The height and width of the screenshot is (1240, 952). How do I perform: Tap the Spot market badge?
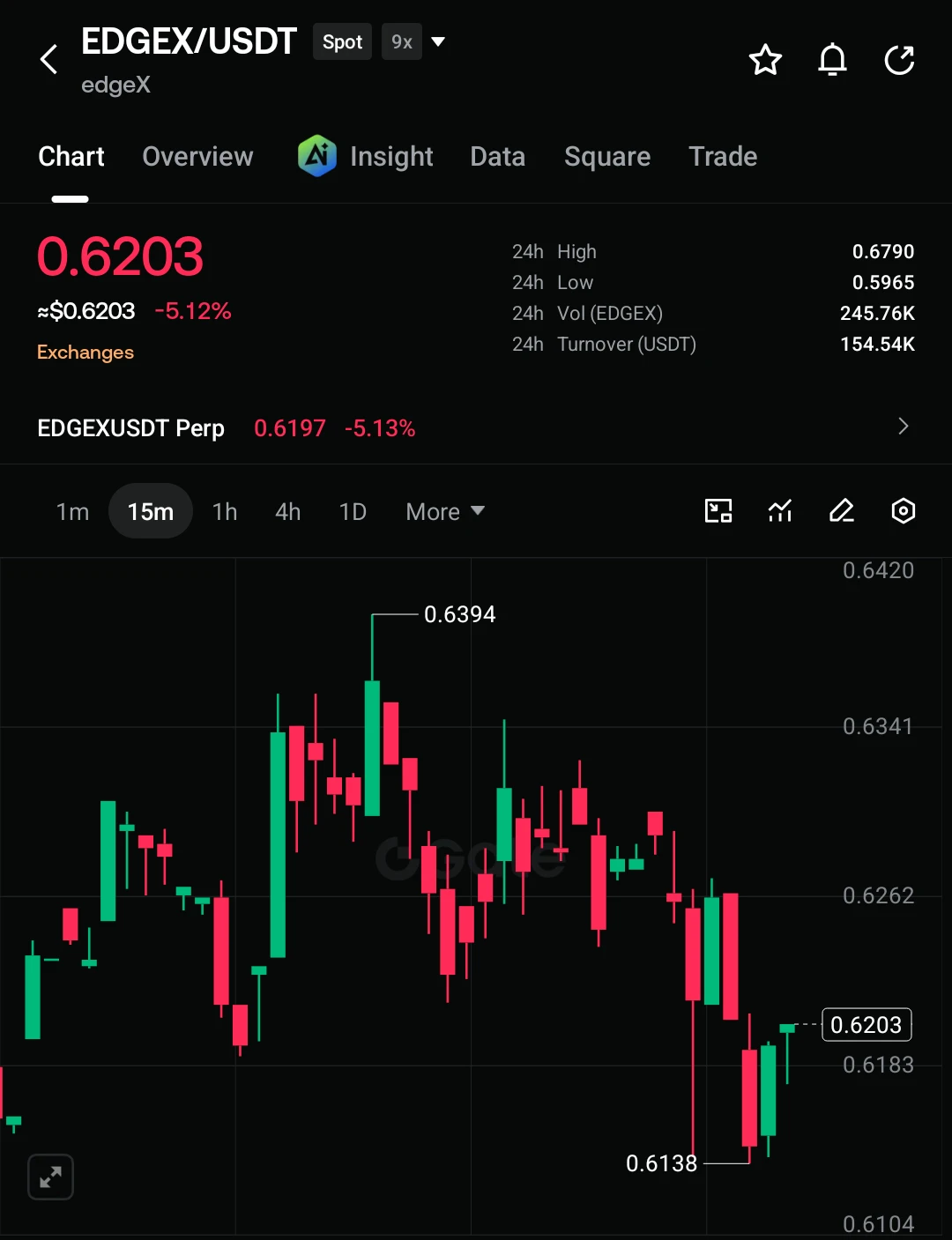(342, 41)
